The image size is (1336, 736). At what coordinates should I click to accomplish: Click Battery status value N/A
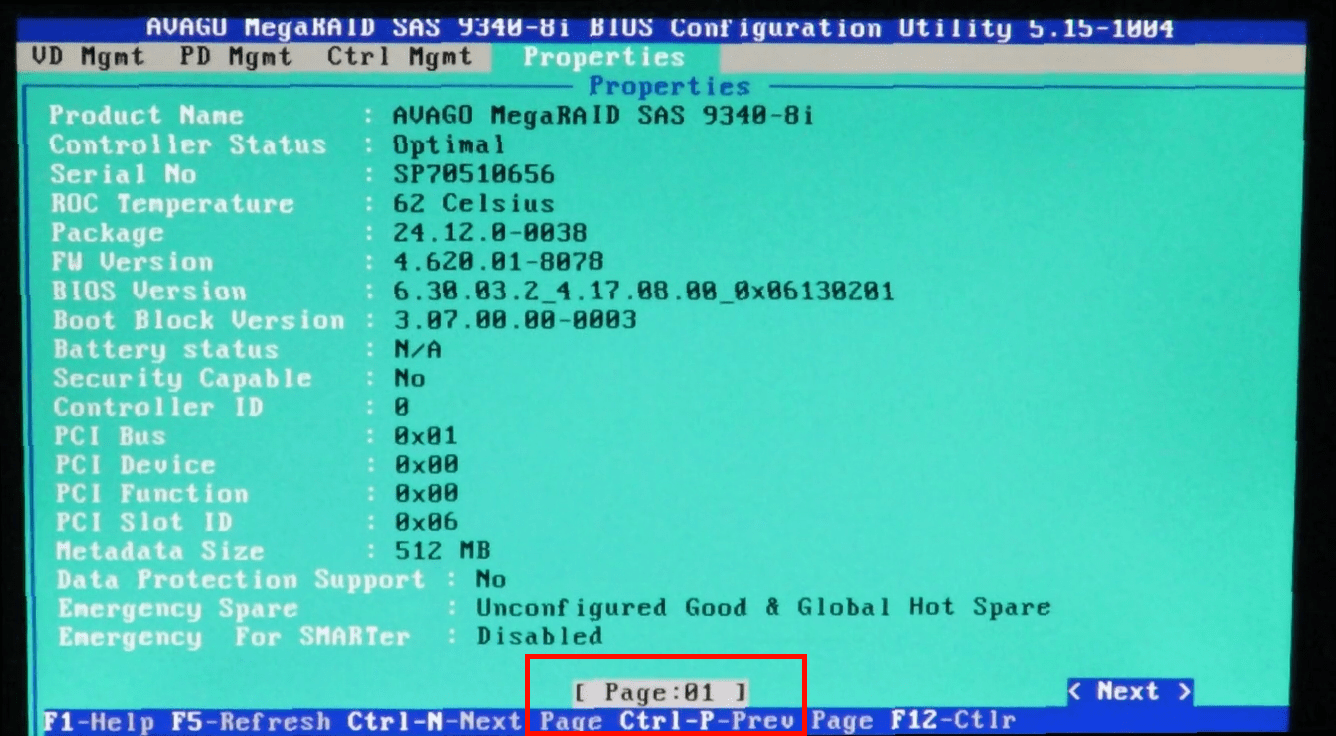click(417, 349)
